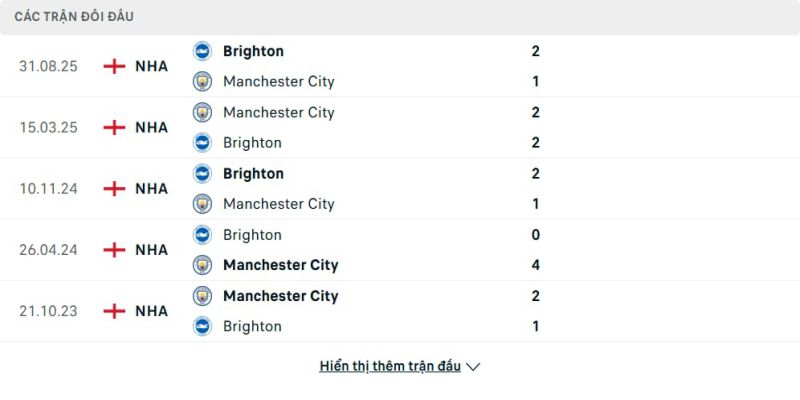Expand more matches using the chevron arrow
This screenshot has width=800, height=400.
pos(474,367)
